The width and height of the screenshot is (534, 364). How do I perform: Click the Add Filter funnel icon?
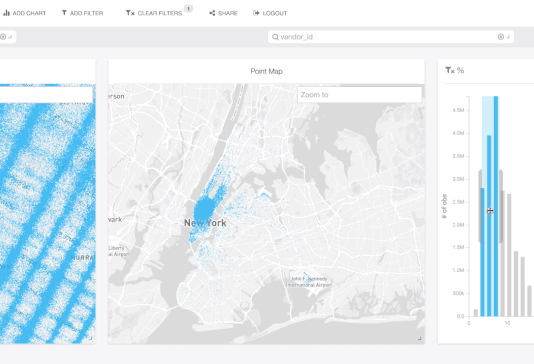tap(64, 13)
